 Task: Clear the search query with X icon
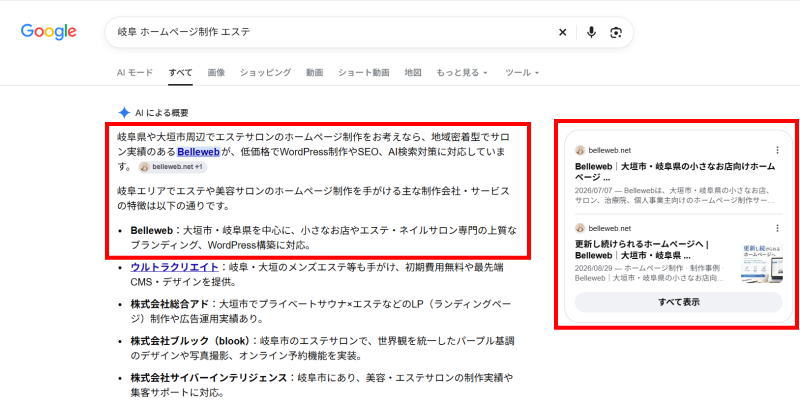[x=562, y=32]
